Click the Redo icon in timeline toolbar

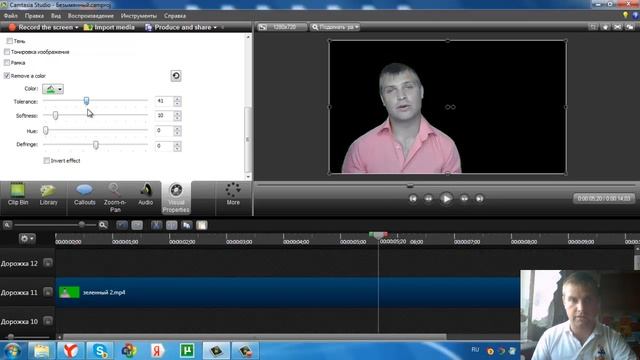tap(137, 225)
